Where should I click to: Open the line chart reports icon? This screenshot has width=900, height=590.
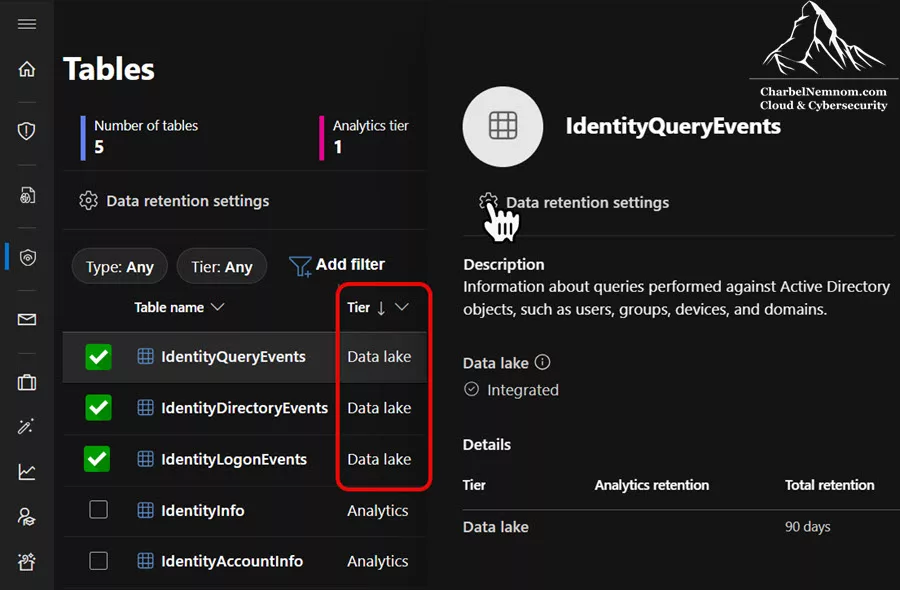[27, 472]
